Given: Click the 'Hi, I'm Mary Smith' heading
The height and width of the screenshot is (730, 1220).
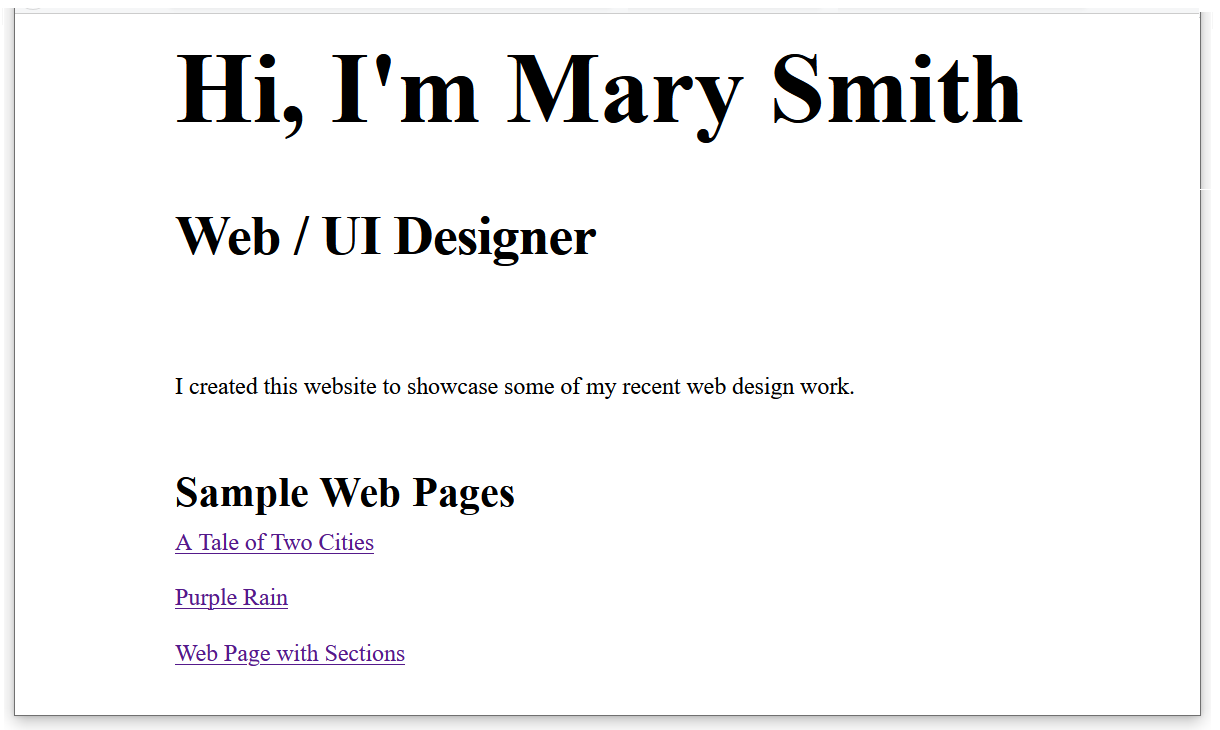Looking at the screenshot, I should click(x=599, y=90).
